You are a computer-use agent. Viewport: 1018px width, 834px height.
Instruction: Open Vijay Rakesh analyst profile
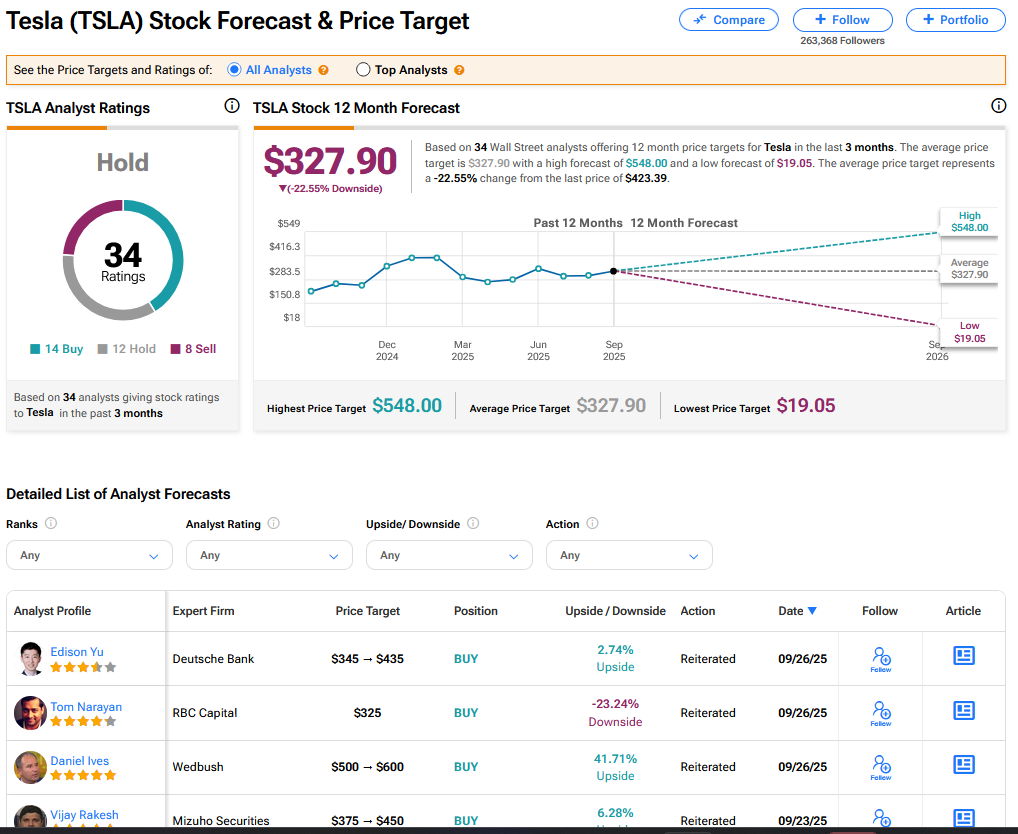(x=84, y=815)
